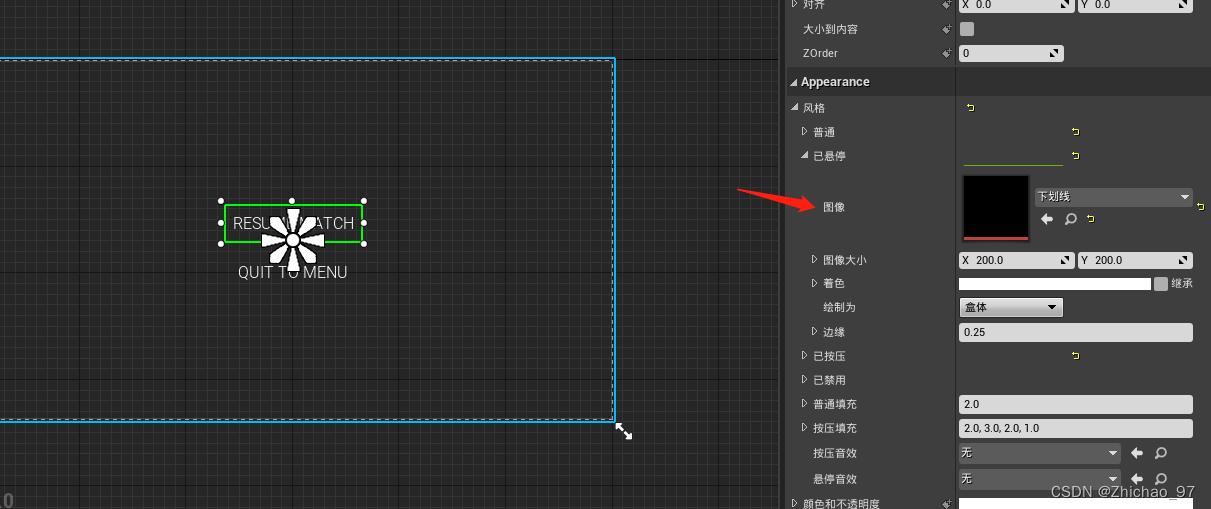Open the 下划线 image asset dropdown

point(1113,197)
